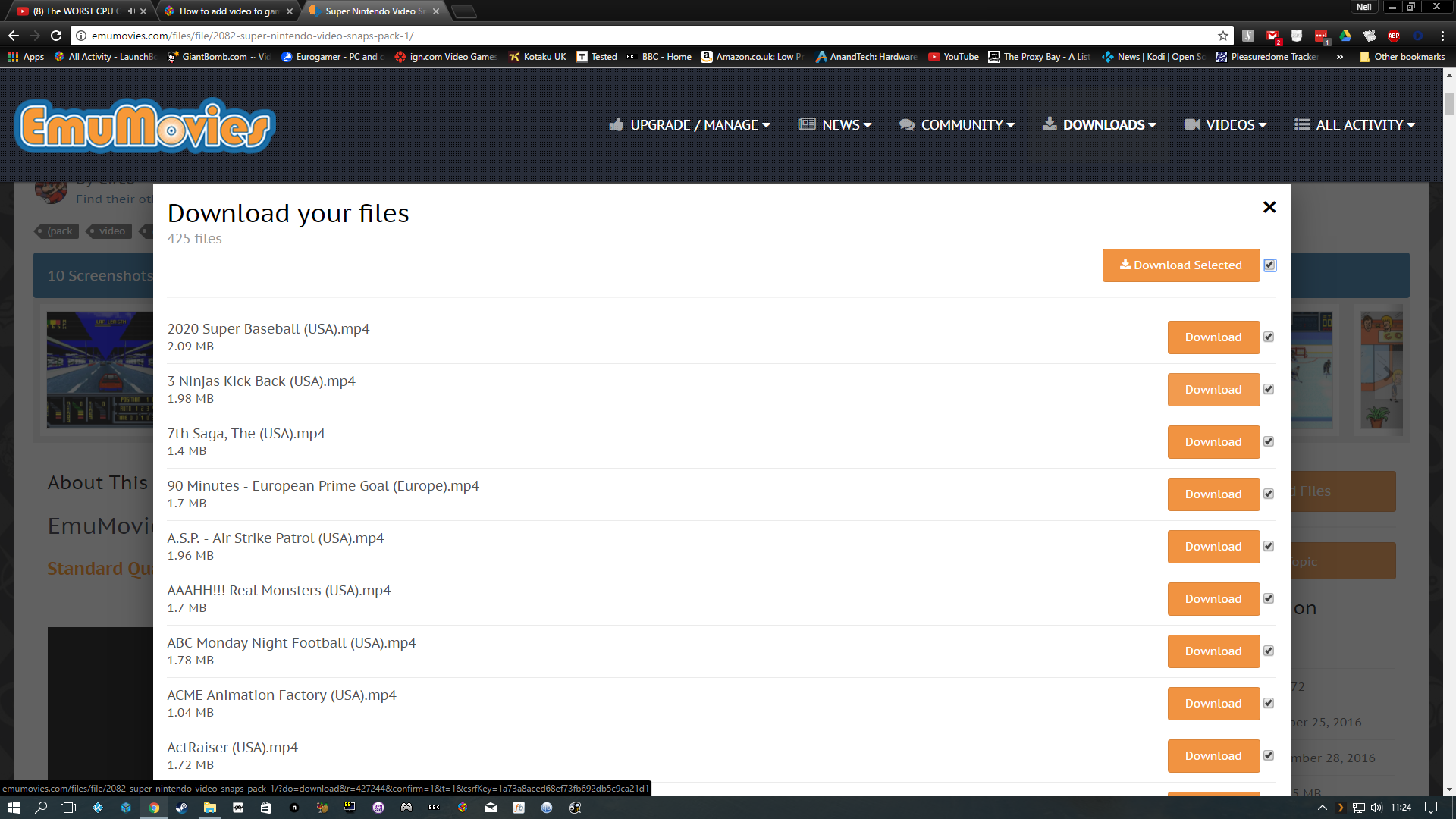
Task: Download 3 Ninjas Kick Back (USA).mp4
Action: (x=1213, y=390)
